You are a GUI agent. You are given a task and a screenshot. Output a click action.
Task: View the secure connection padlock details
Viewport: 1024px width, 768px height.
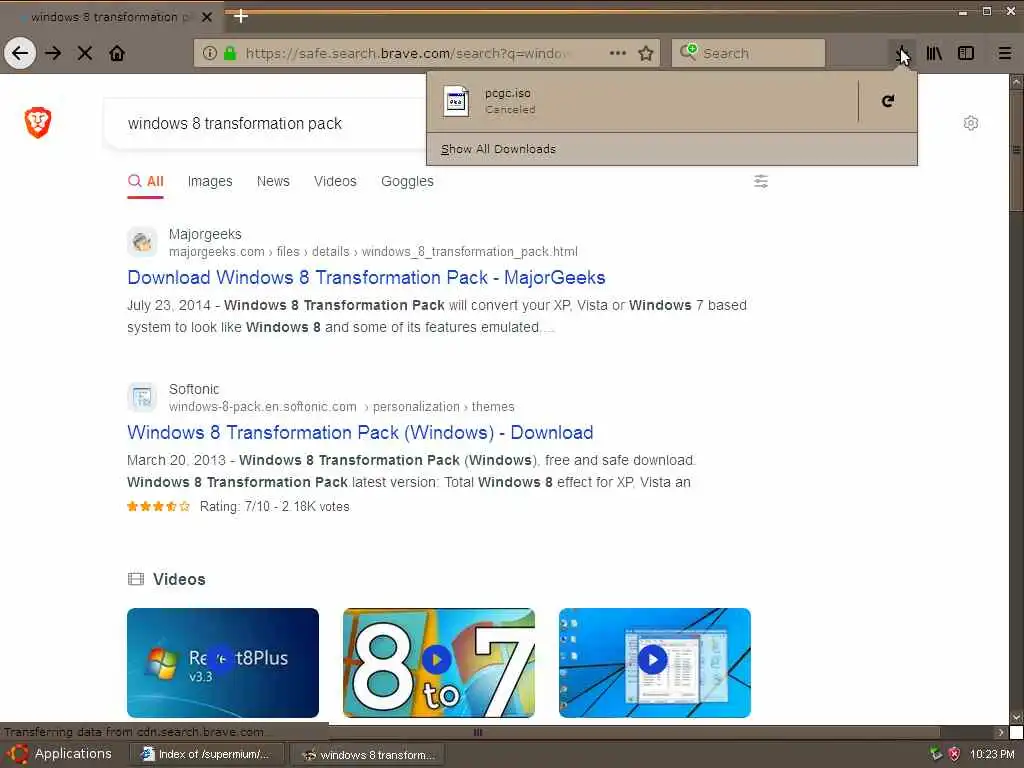[230, 53]
